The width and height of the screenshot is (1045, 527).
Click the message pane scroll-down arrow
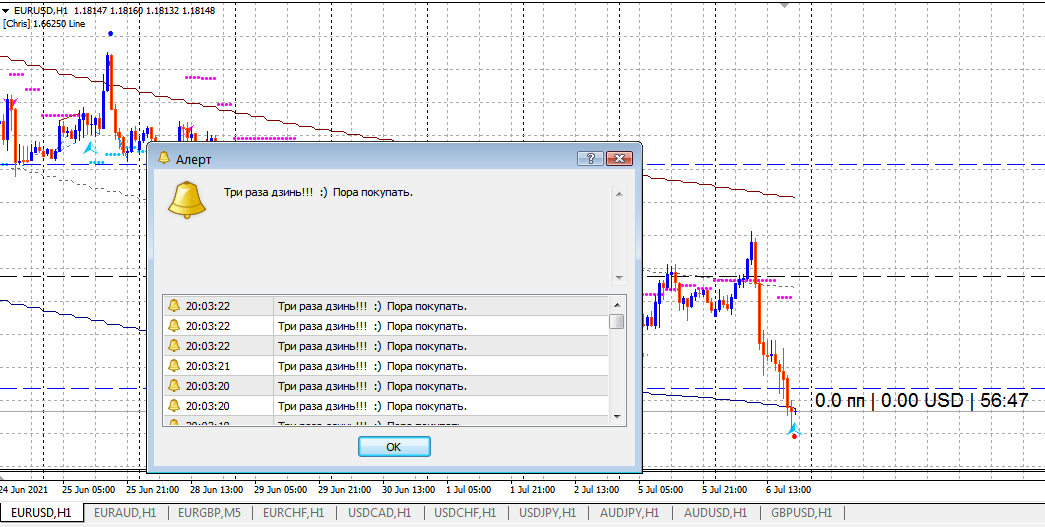click(x=619, y=277)
